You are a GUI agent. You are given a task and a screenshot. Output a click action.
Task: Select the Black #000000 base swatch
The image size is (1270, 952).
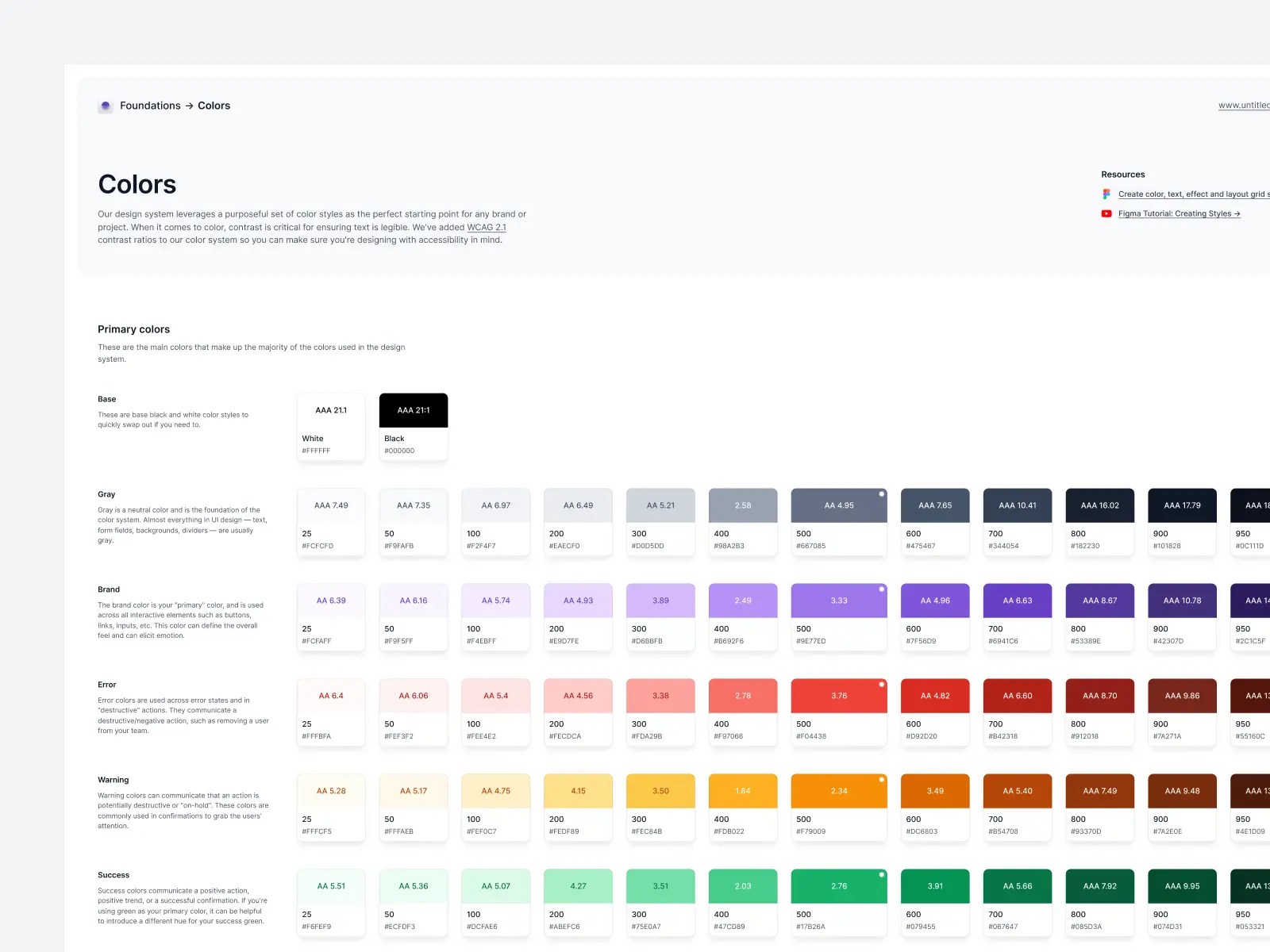point(414,427)
